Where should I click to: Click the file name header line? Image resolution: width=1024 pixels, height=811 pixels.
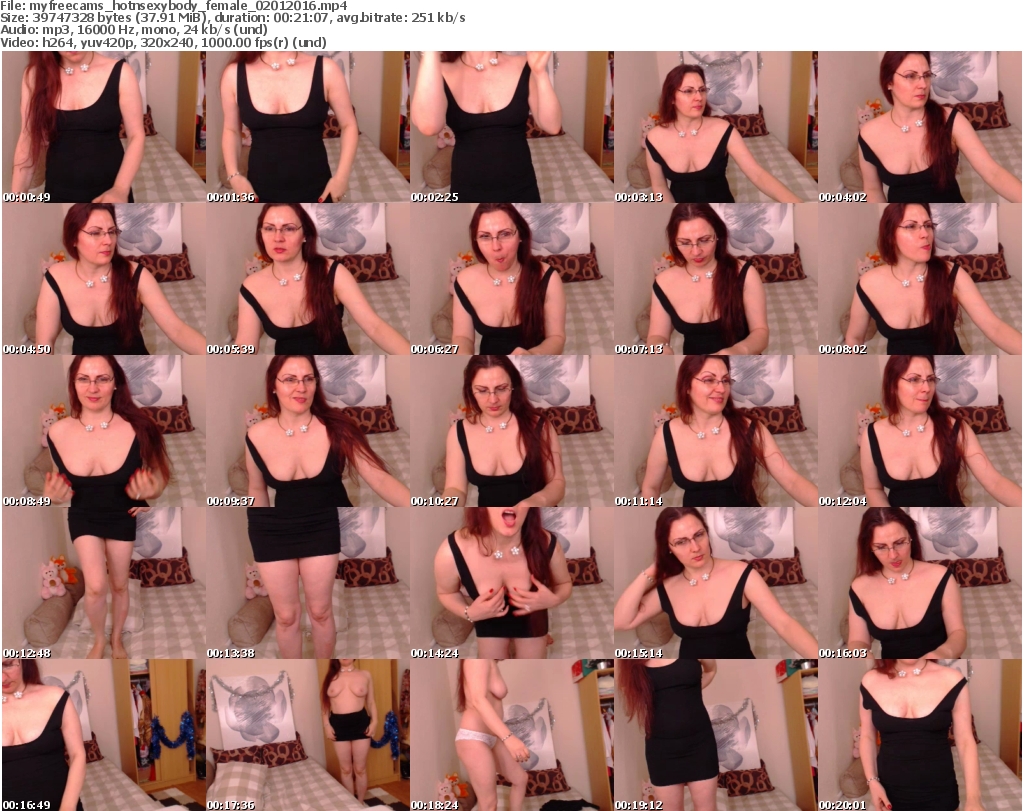click(x=174, y=6)
